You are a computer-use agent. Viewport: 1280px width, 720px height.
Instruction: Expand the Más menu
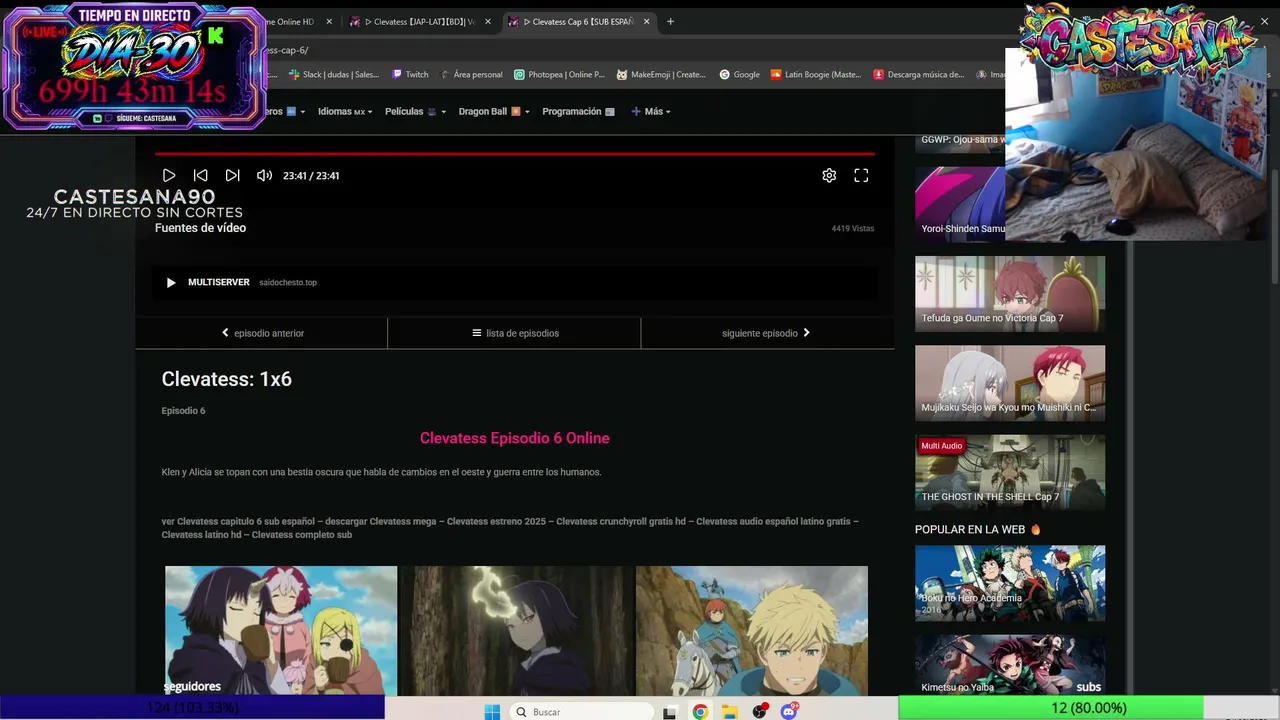tap(651, 111)
